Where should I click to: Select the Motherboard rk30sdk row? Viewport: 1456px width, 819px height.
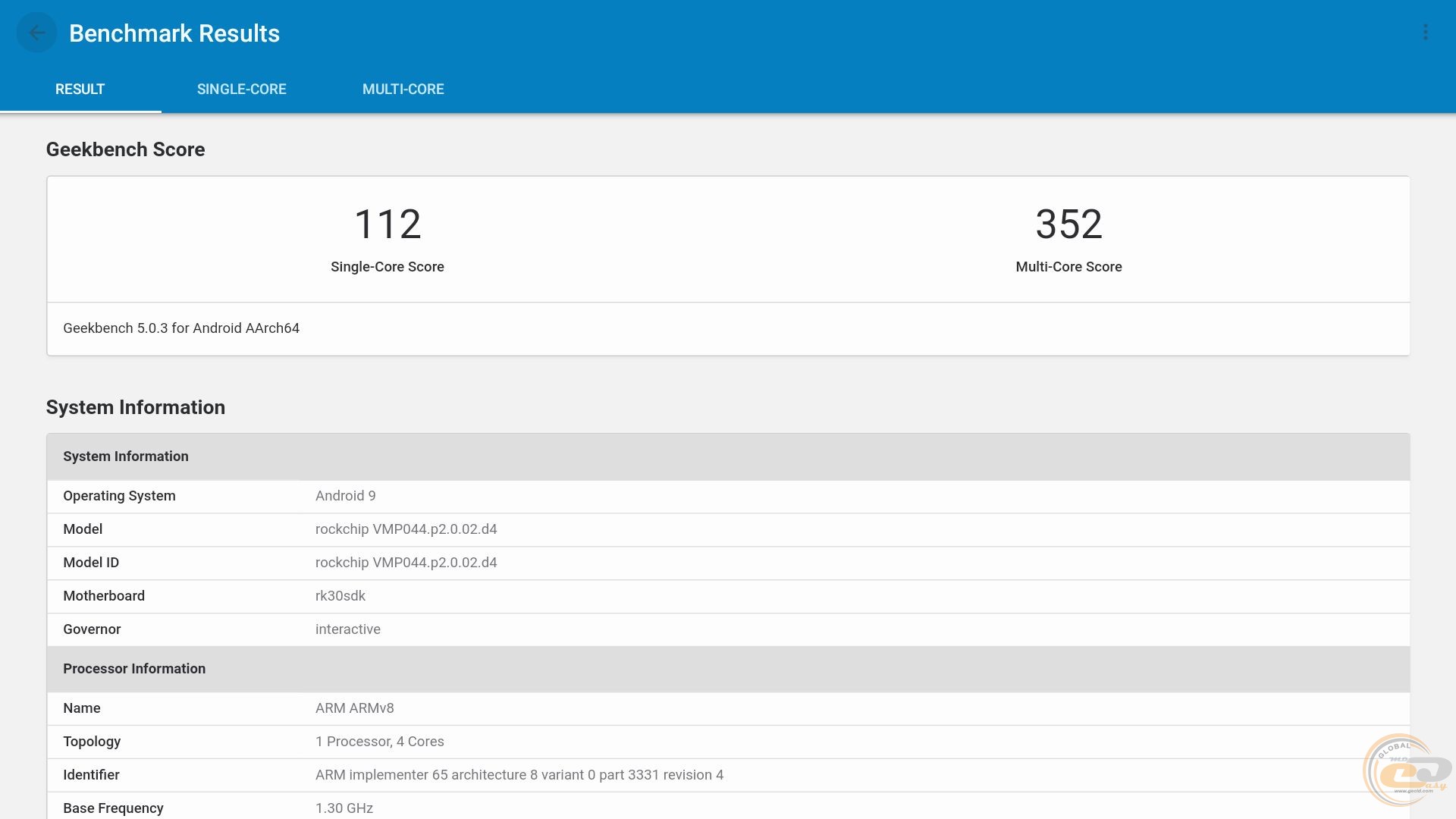pyautogui.click(x=728, y=596)
